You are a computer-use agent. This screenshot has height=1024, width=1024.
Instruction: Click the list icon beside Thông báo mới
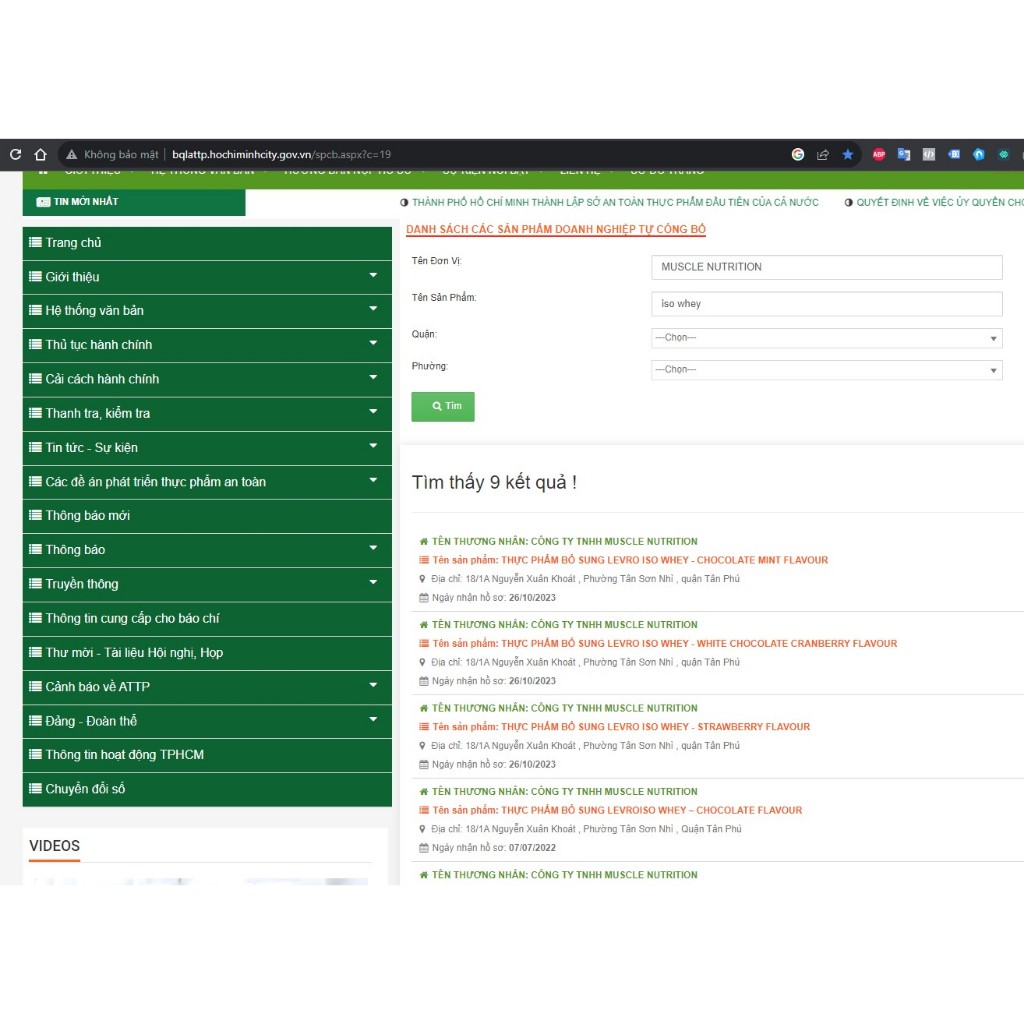pyautogui.click(x=35, y=515)
